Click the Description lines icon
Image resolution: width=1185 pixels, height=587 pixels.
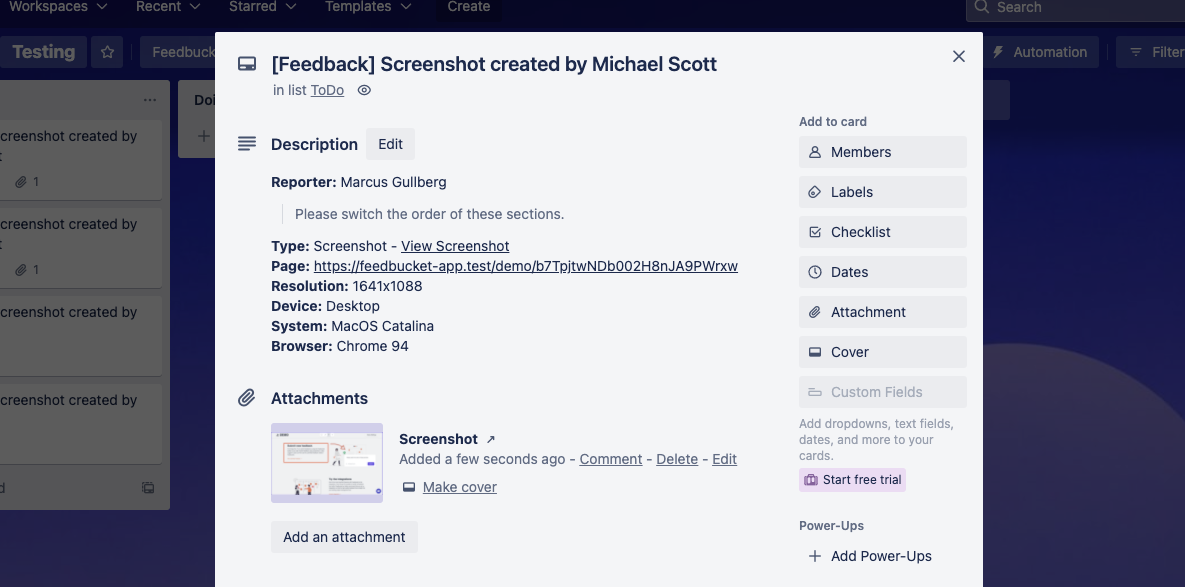[246, 144]
